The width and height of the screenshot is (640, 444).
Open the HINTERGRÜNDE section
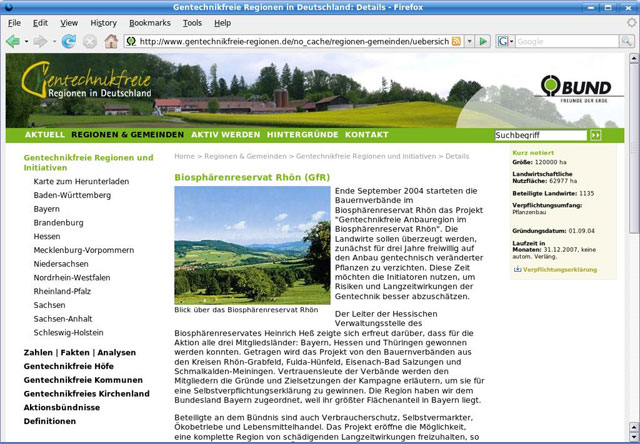[x=302, y=135]
